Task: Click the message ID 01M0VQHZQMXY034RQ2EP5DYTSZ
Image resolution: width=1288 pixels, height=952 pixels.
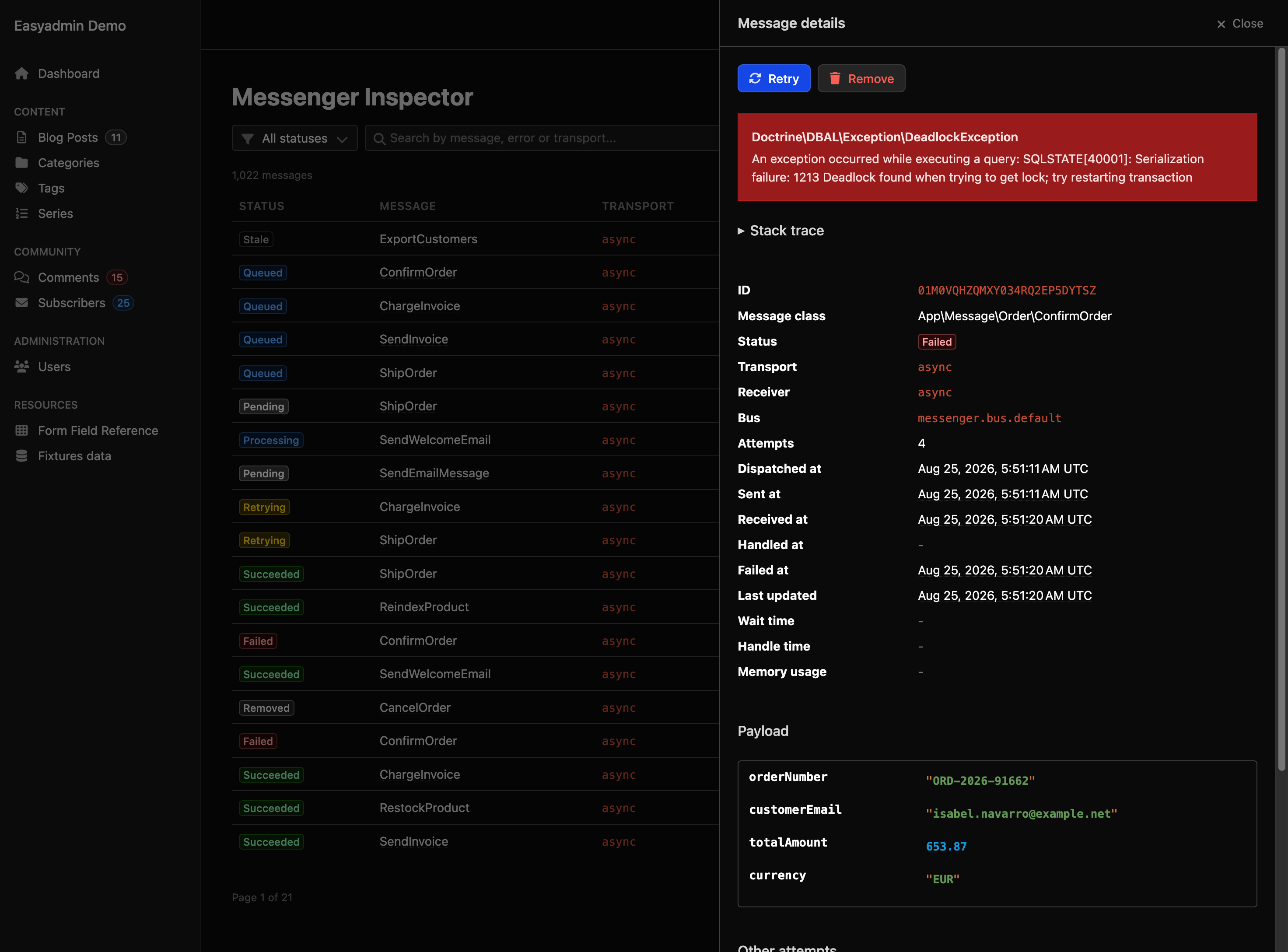Action: point(1007,290)
